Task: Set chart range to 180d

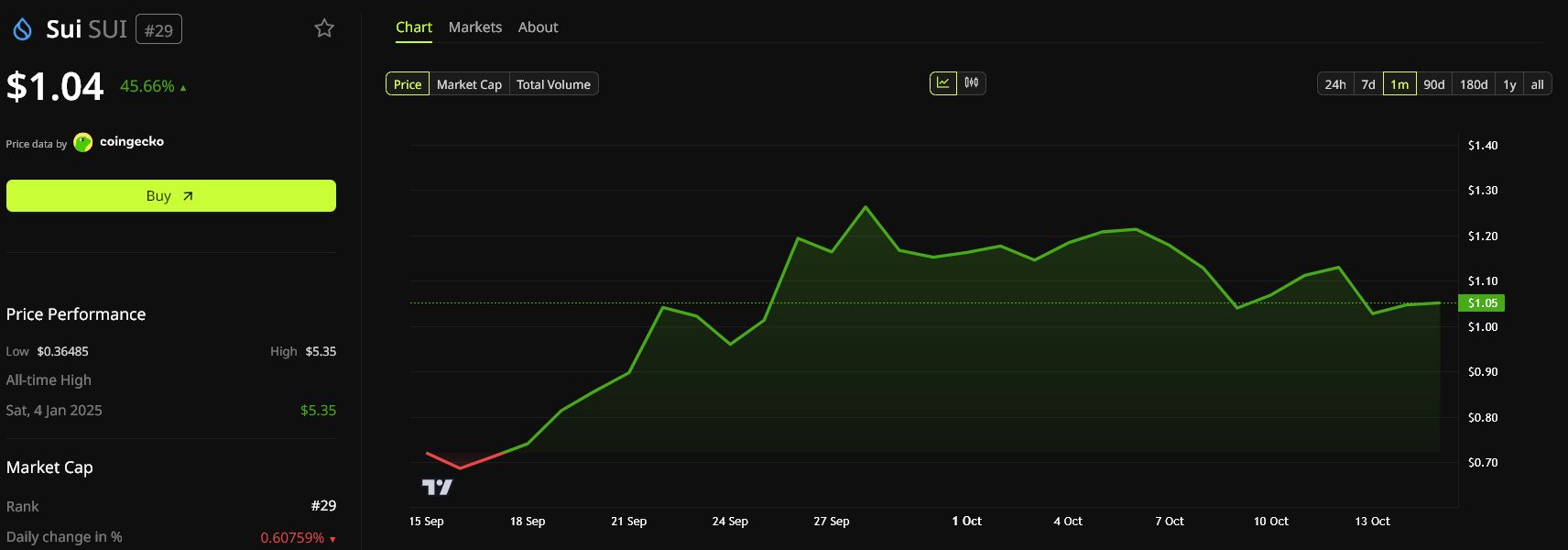Action: 1474,84
